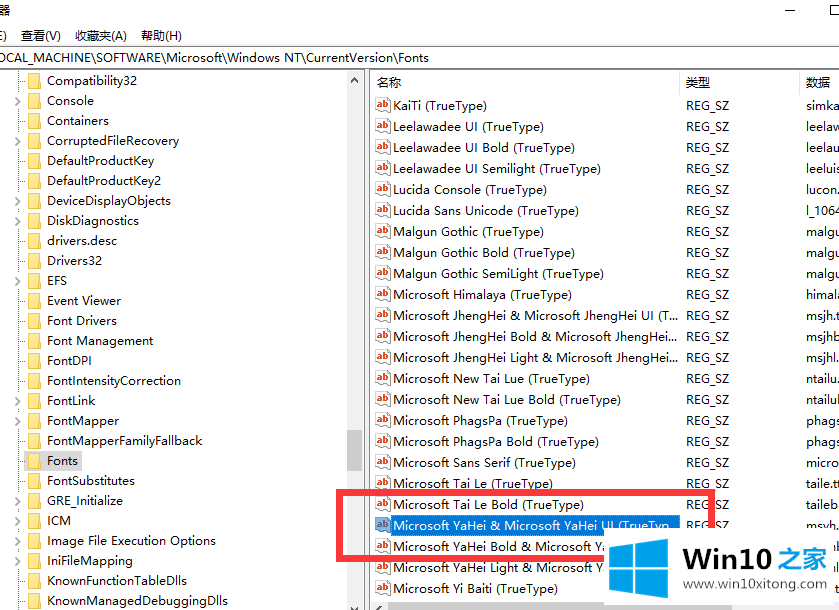Select Leelawadee UI Semilight (TrueType) value

click(497, 169)
